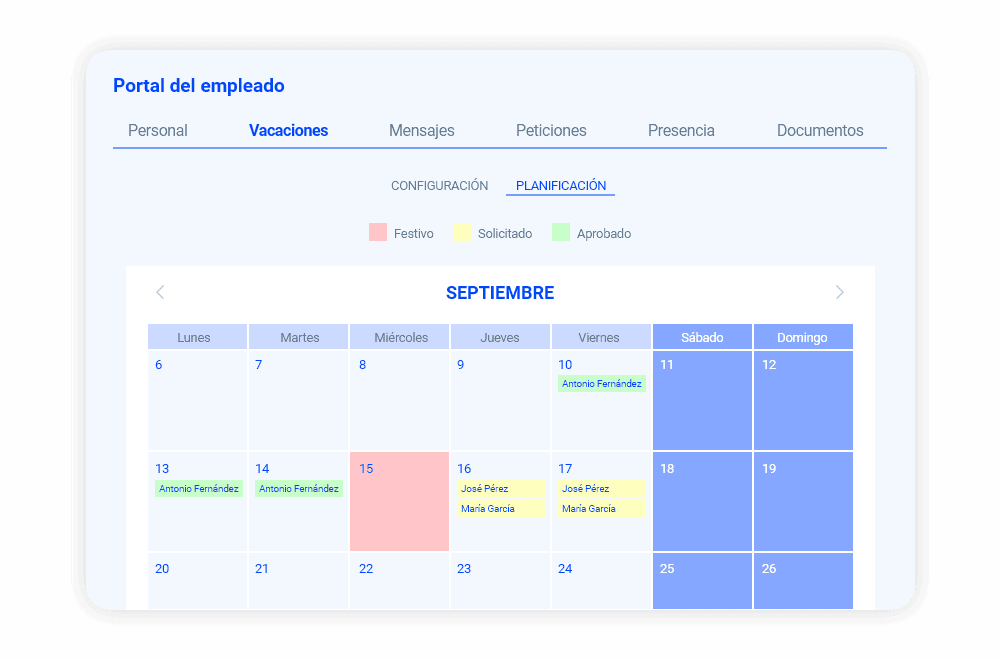Screen dimensions: 1000x660
Task: Open the Personal tab
Action: point(158,130)
